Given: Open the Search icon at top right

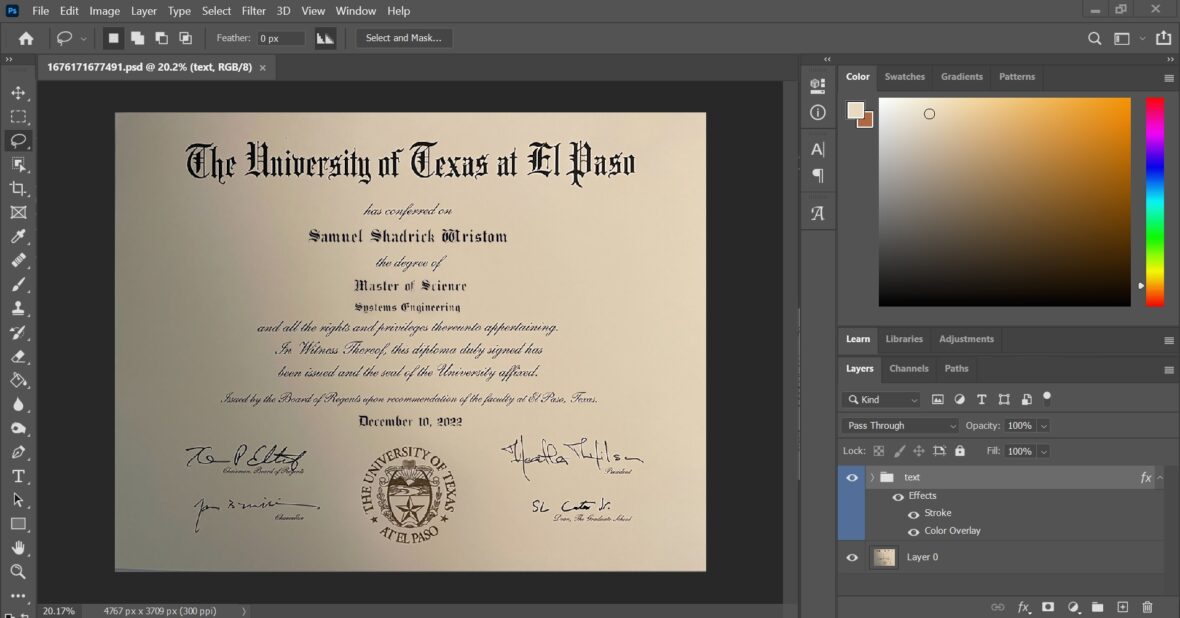Looking at the screenshot, I should [x=1094, y=38].
